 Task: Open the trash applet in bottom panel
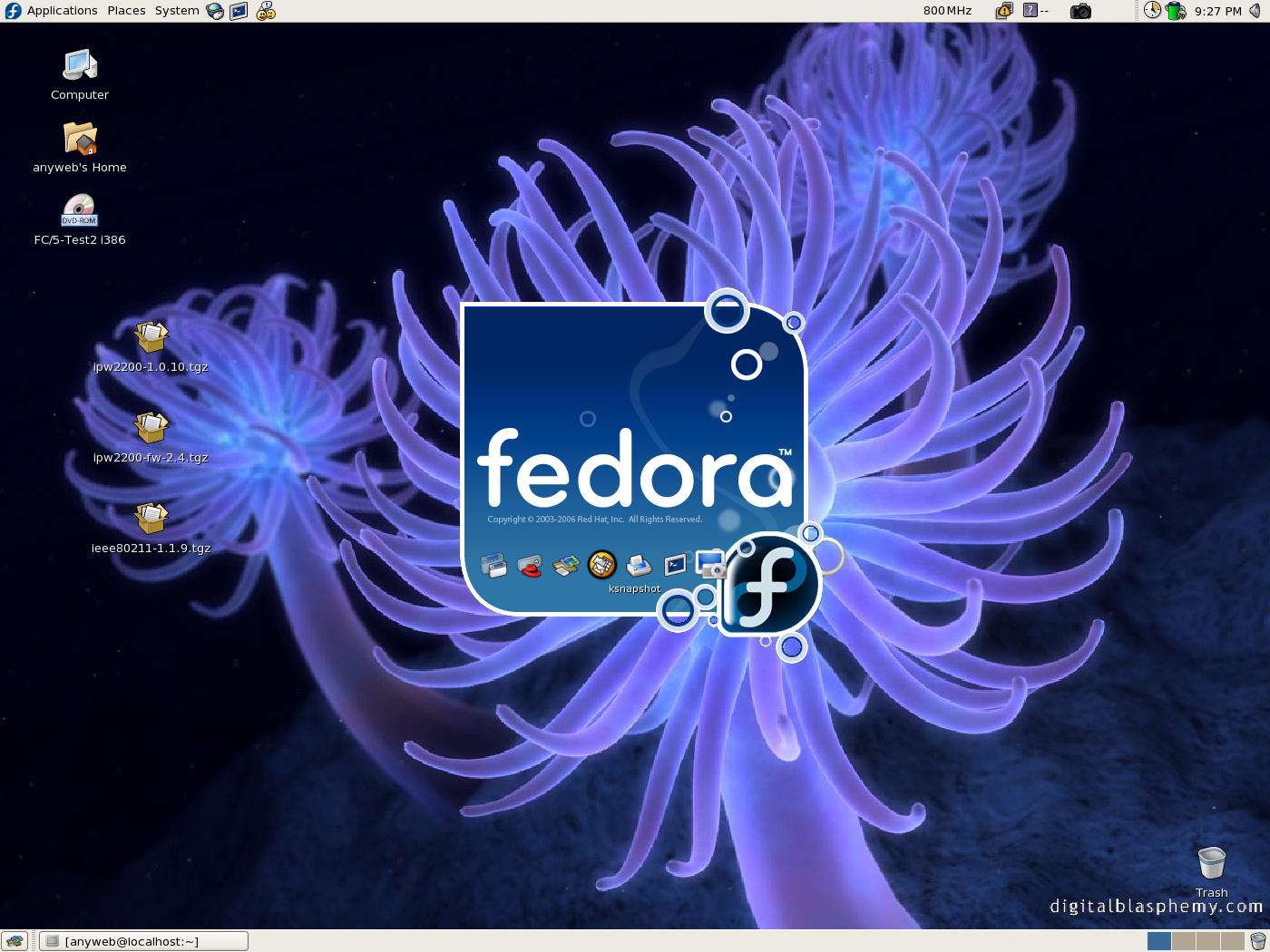click(x=1257, y=941)
